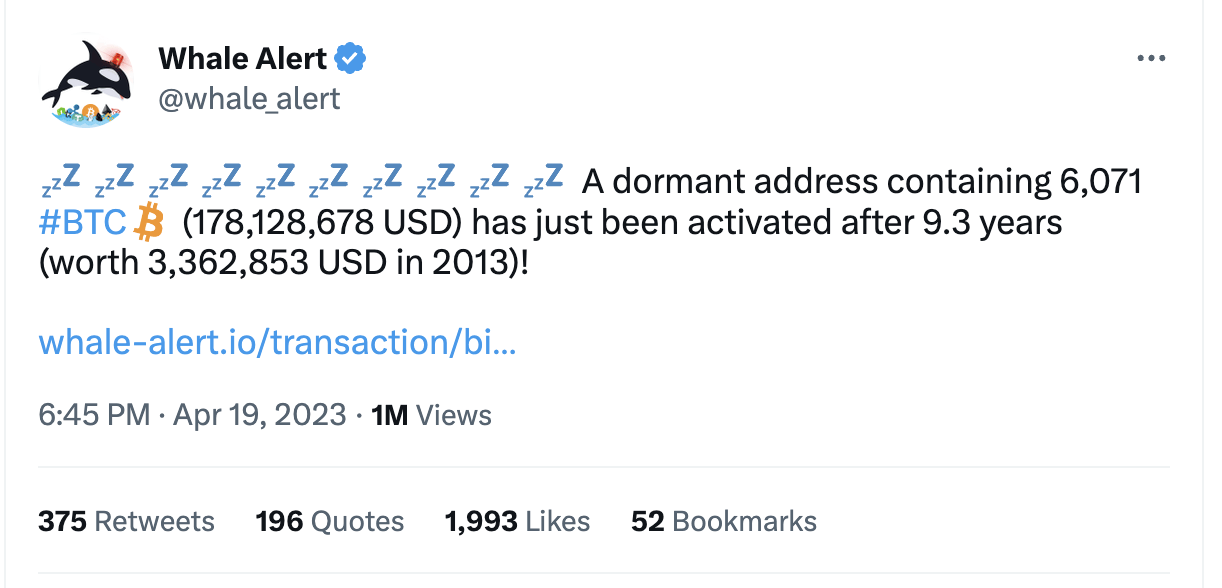Click the blue verified badge next to Whale Alert
The width and height of the screenshot is (1222, 588).
coord(350,58)
